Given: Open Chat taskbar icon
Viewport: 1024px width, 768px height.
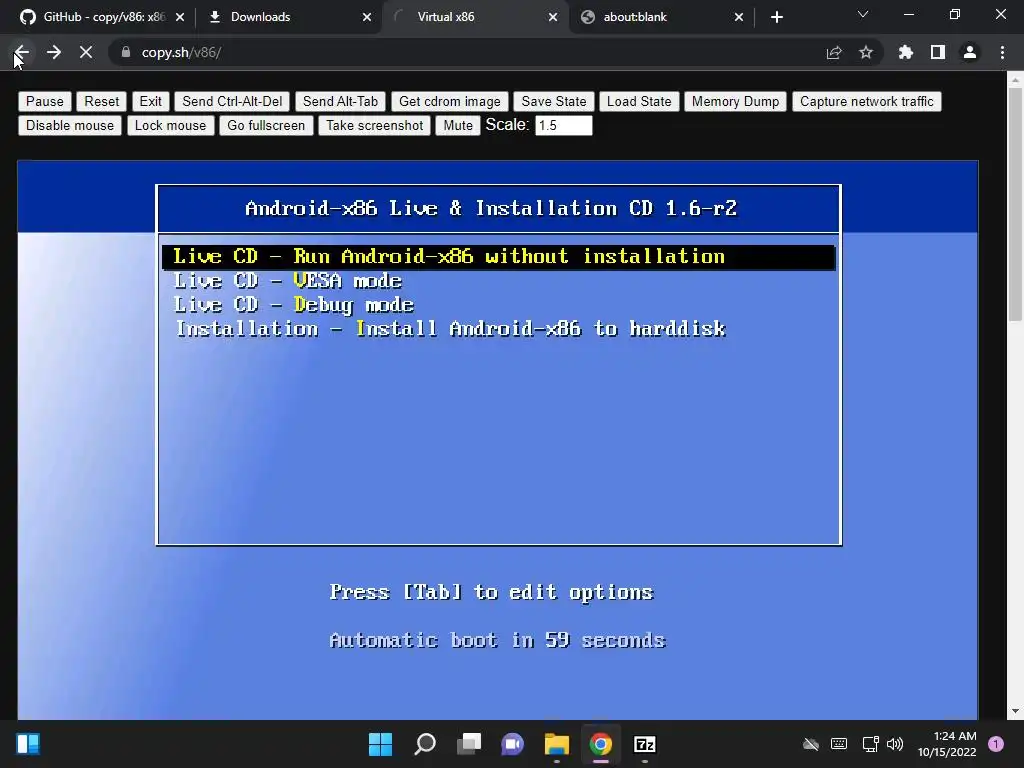Looking at the screenshot, I should pos(513,744).
